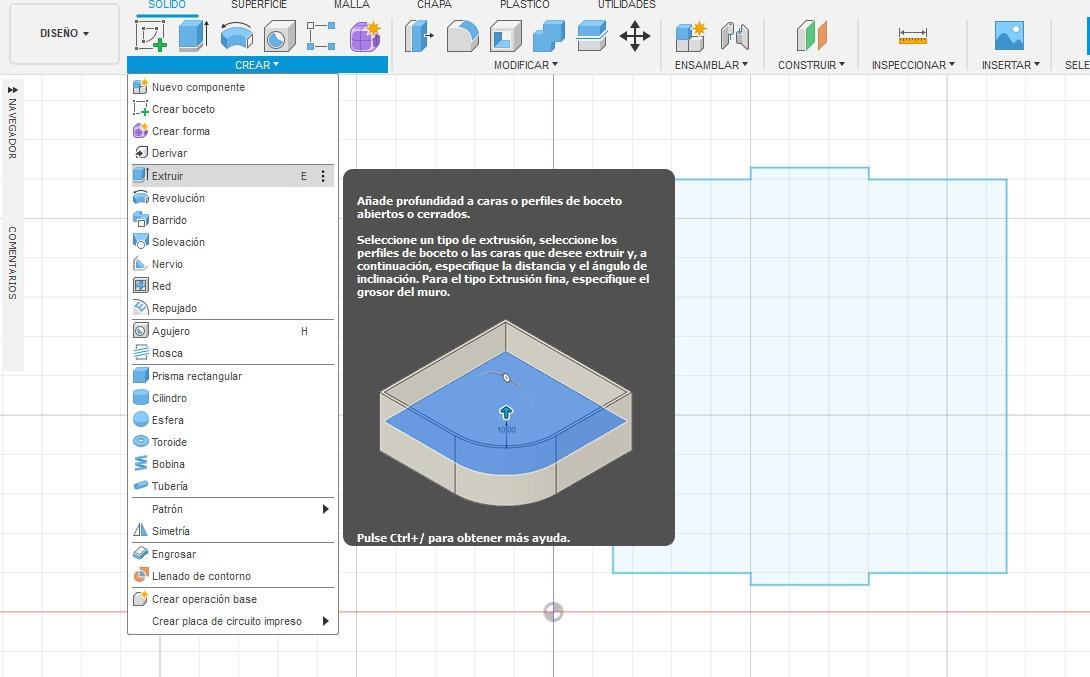This screenshot has width=1090, height=677.
Task: Create a Toroide primitive
Action: 233,442
